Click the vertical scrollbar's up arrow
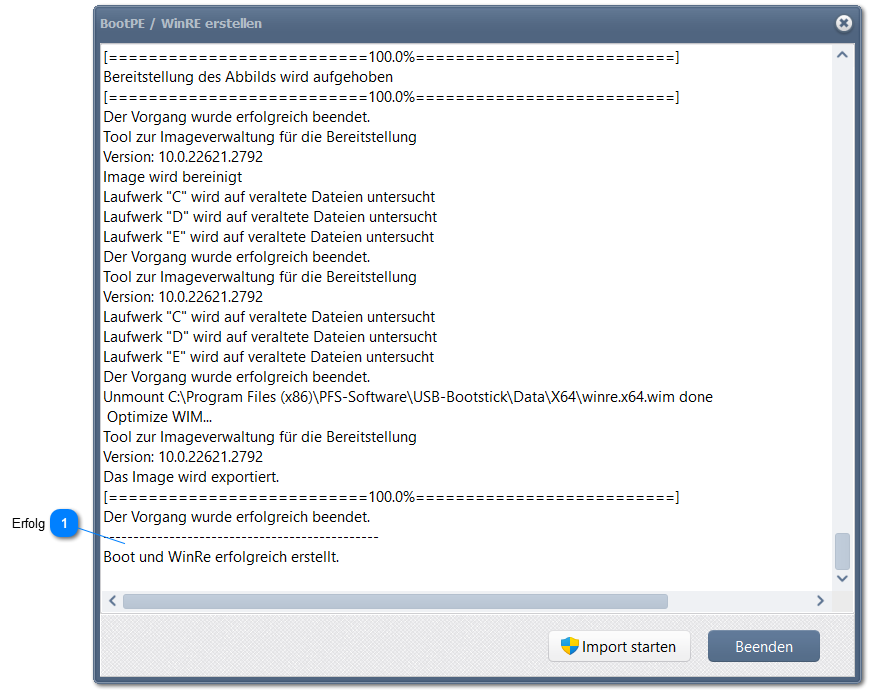 (x=842, y=55)
